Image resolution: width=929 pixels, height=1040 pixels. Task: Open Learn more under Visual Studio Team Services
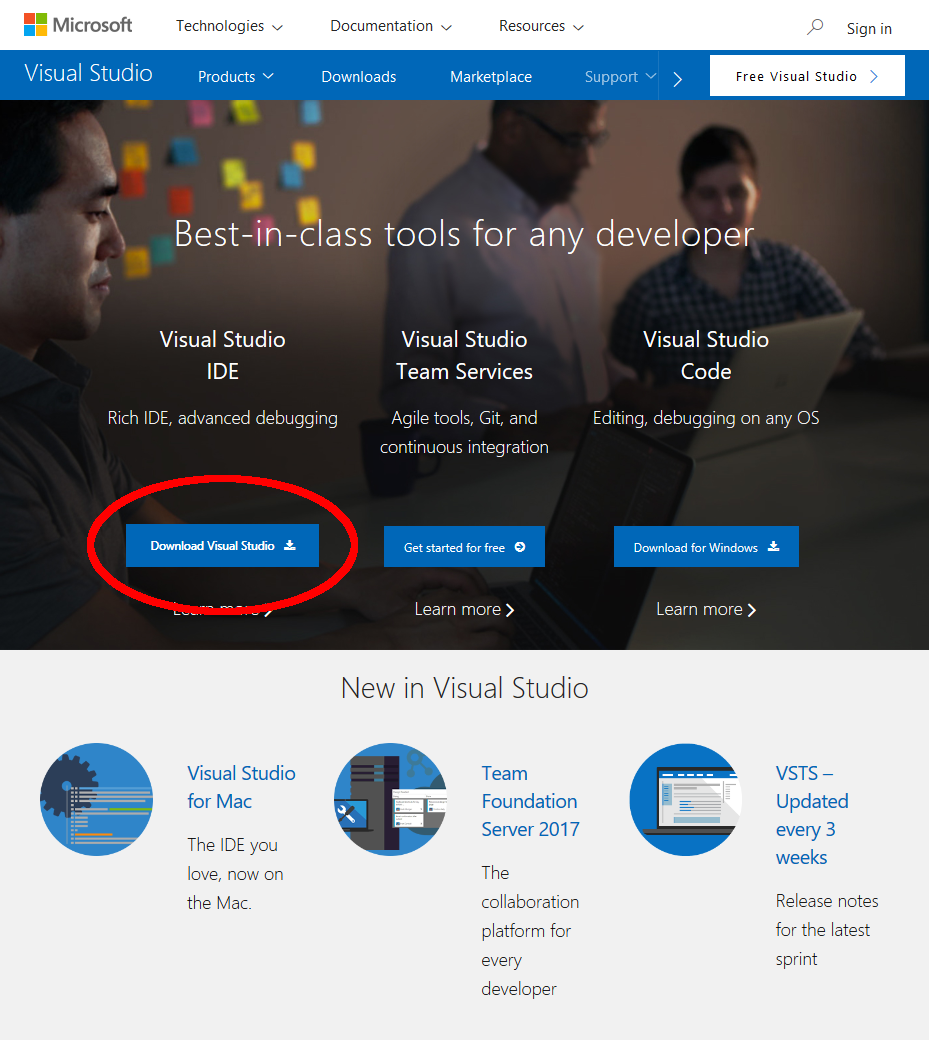click(464, 609)
